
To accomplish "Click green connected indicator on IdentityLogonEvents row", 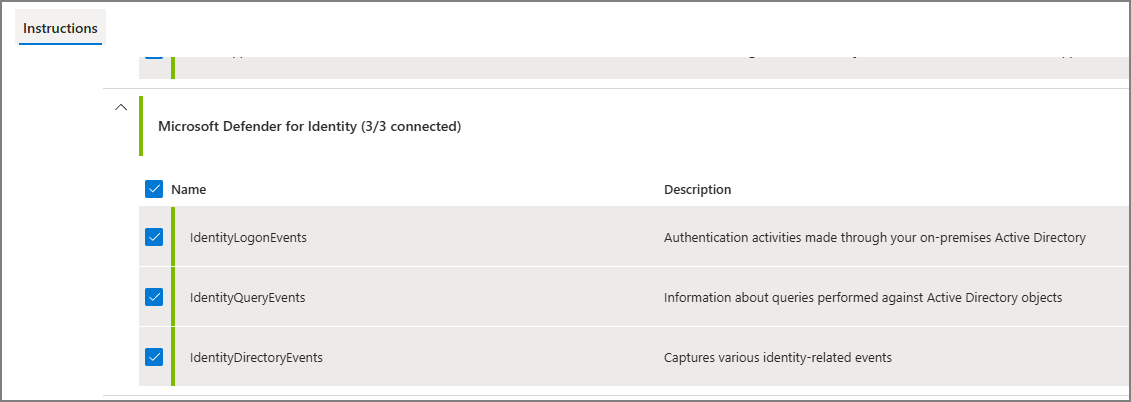I will [x=173, y=237].
